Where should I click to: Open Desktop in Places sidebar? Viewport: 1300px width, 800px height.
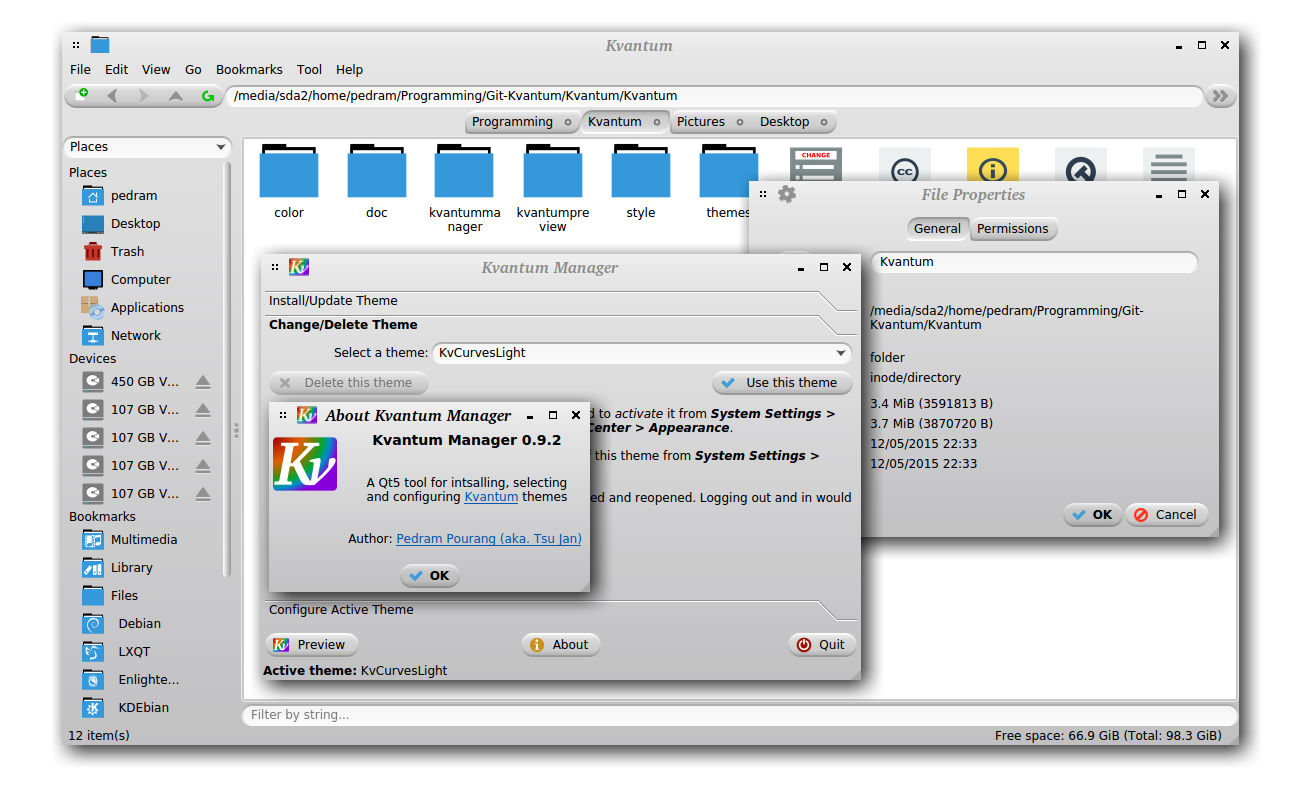pos(121,223)
